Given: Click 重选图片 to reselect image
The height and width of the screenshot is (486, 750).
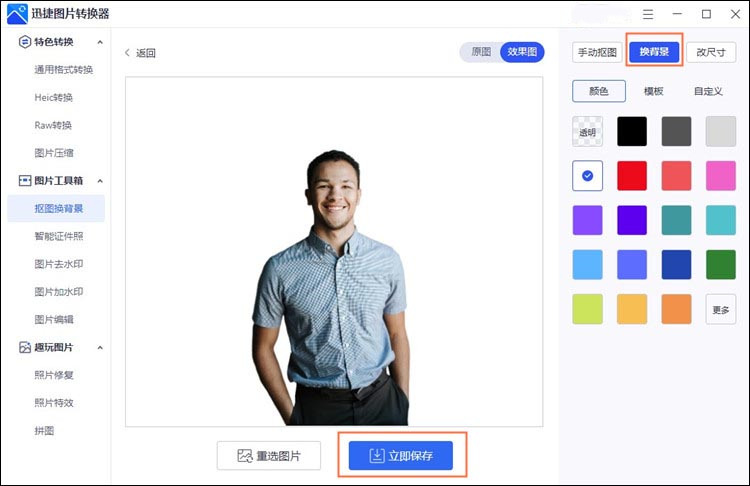Looking at the screenshot, I should click(269, 455).
